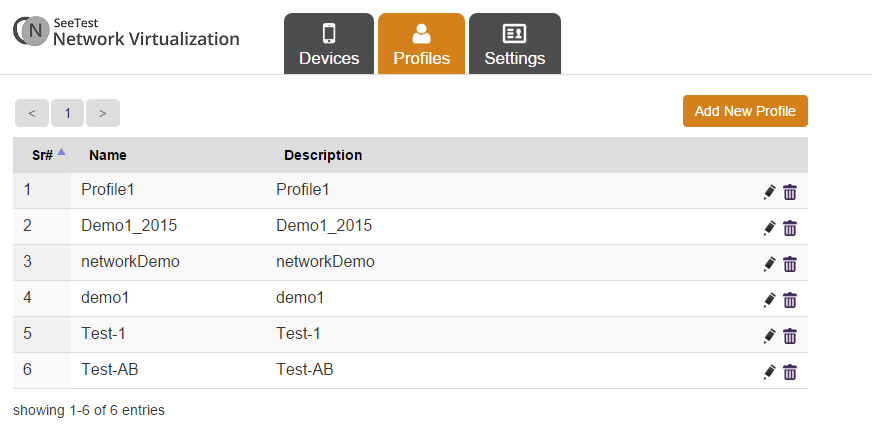Click the pencil icon for networkDemo
Image resolution: width=872 pixels, height=431 pixels.
[769, 264]
